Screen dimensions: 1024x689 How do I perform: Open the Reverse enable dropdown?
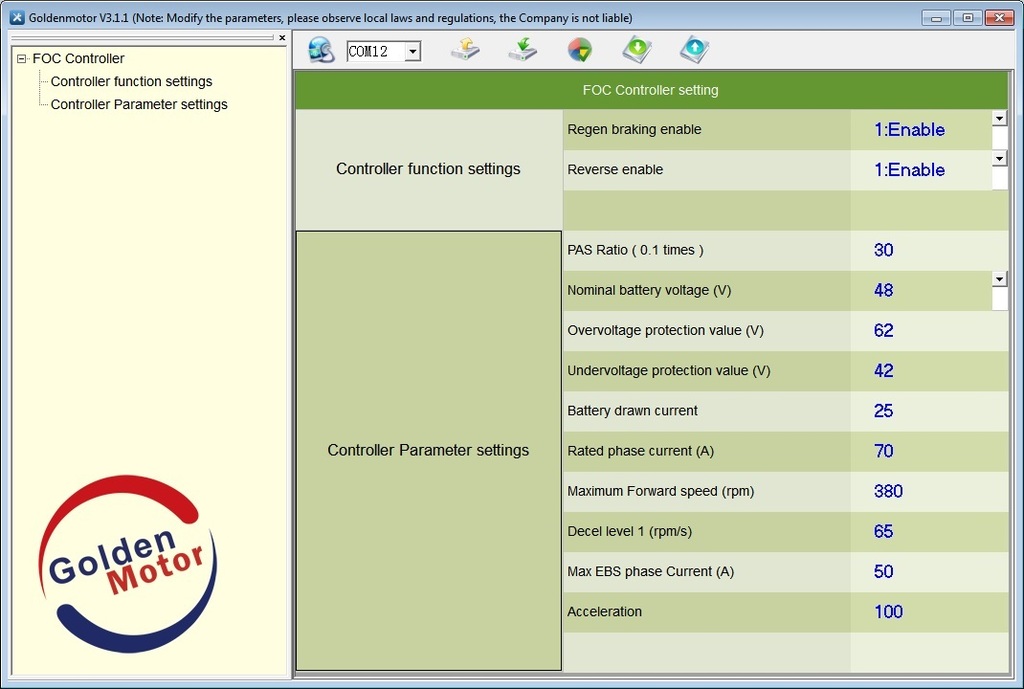click(x=999, y=158)
